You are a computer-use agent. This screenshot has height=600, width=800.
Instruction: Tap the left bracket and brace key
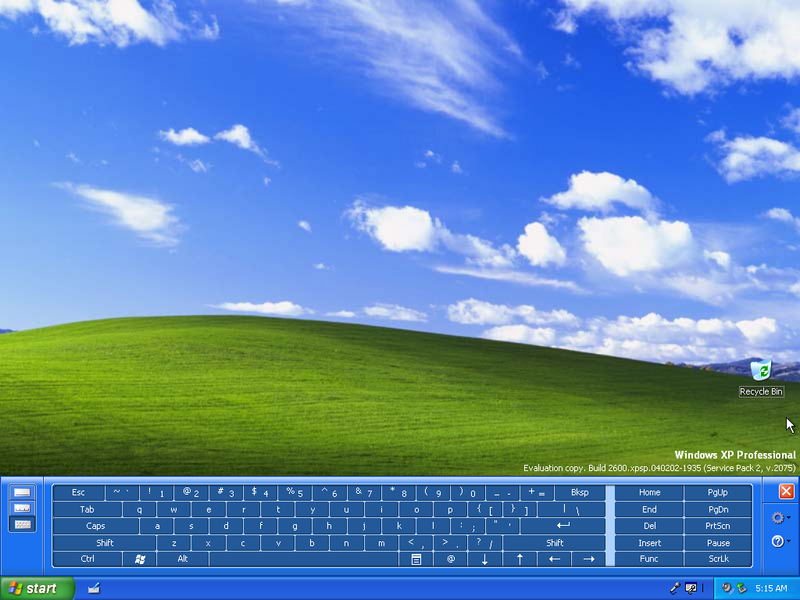pos(485,510)
